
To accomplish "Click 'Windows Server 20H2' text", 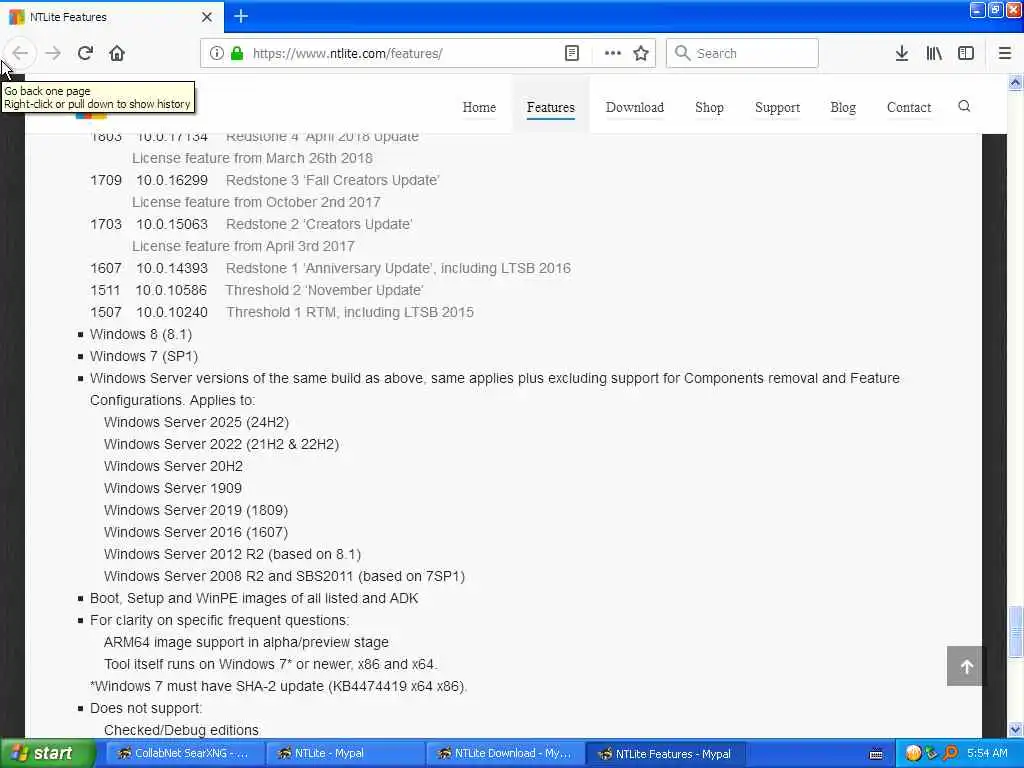I will pyautogui.click(x=174, y=466).
